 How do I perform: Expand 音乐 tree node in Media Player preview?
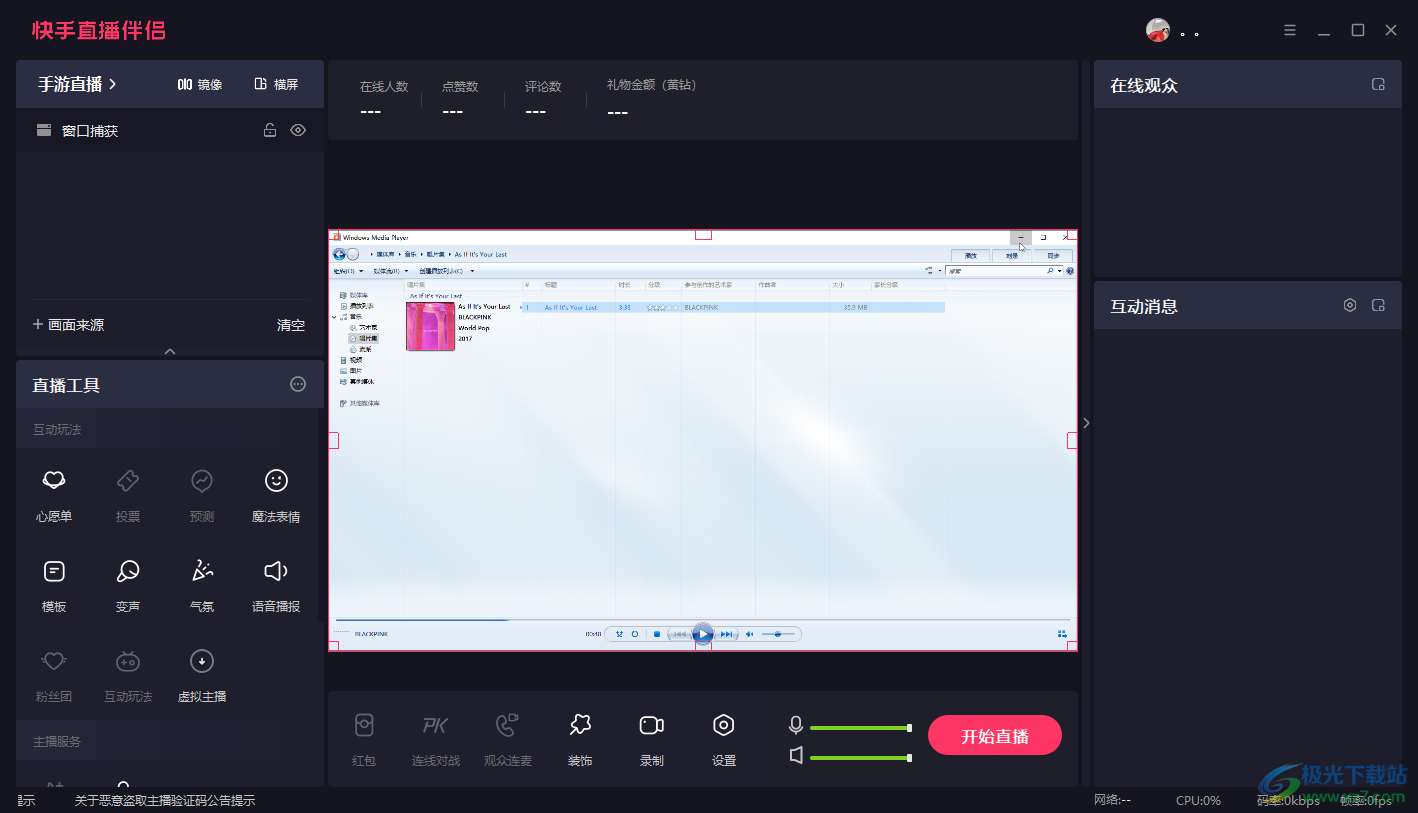coord(334,316)
